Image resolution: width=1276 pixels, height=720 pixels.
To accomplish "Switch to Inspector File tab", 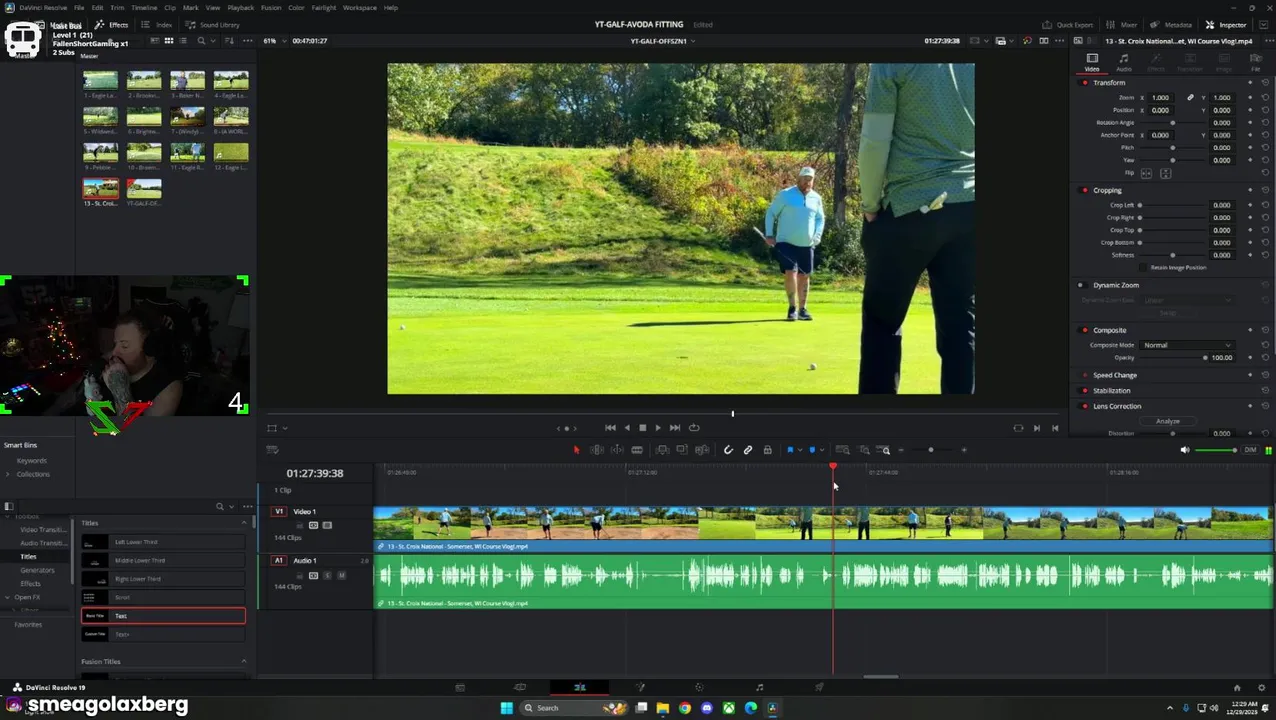I will pos(1255,63).
